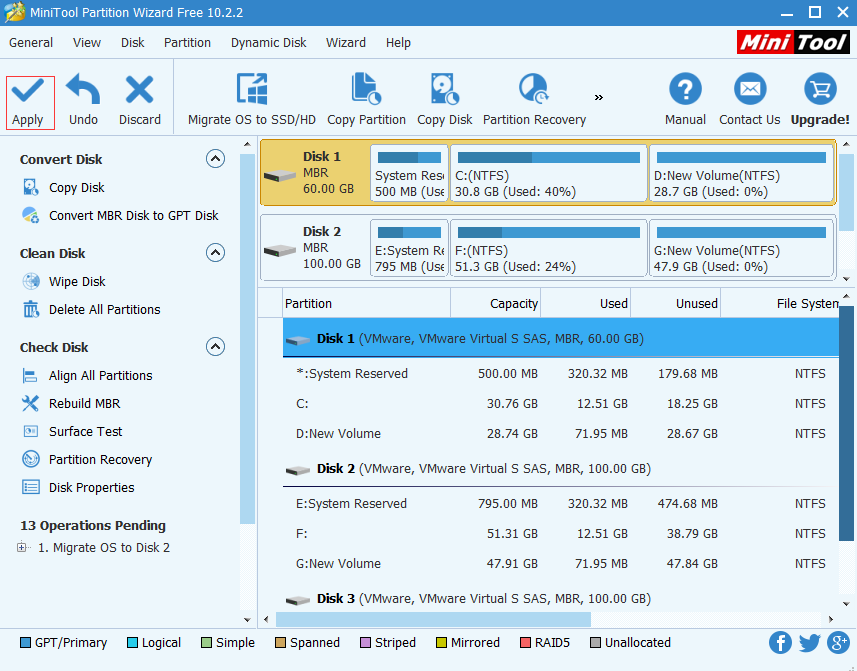The image size is (857, 671).
Task: Open the Dynamic Disk menu
Action: point(268,43)
